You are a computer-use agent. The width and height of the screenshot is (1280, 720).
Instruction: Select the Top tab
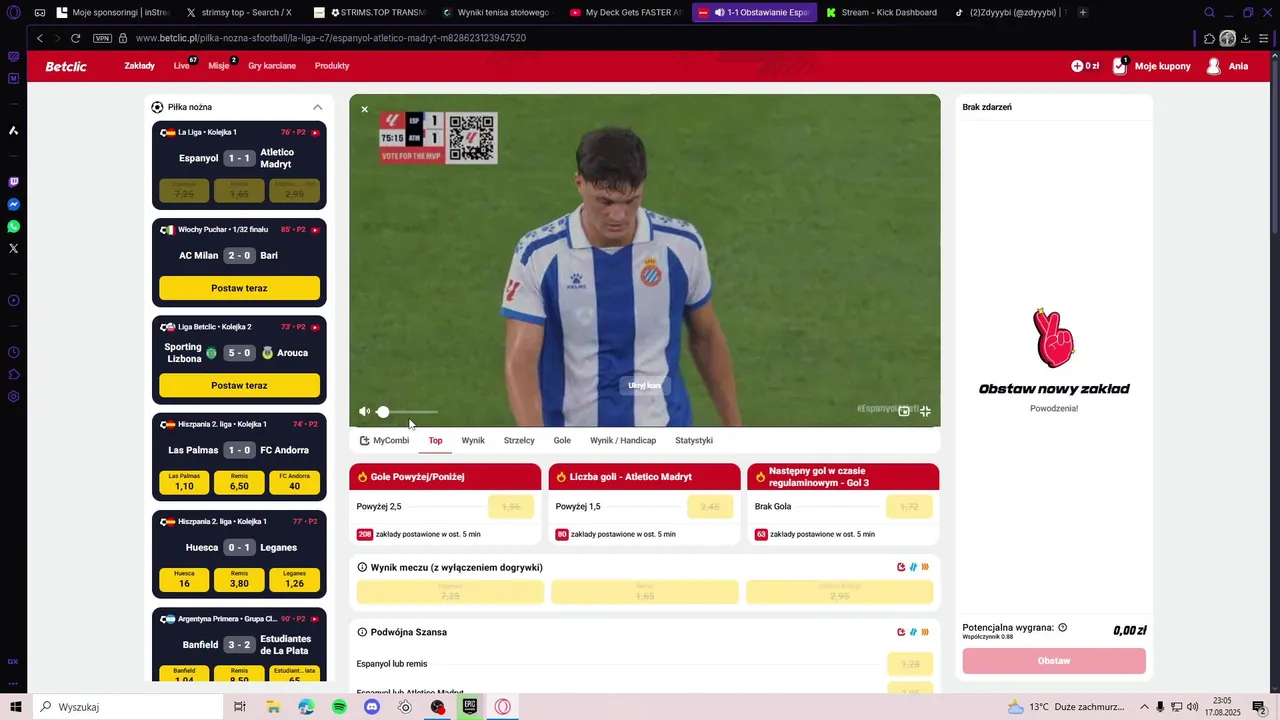pyautogui.click(x=435, y=440)
